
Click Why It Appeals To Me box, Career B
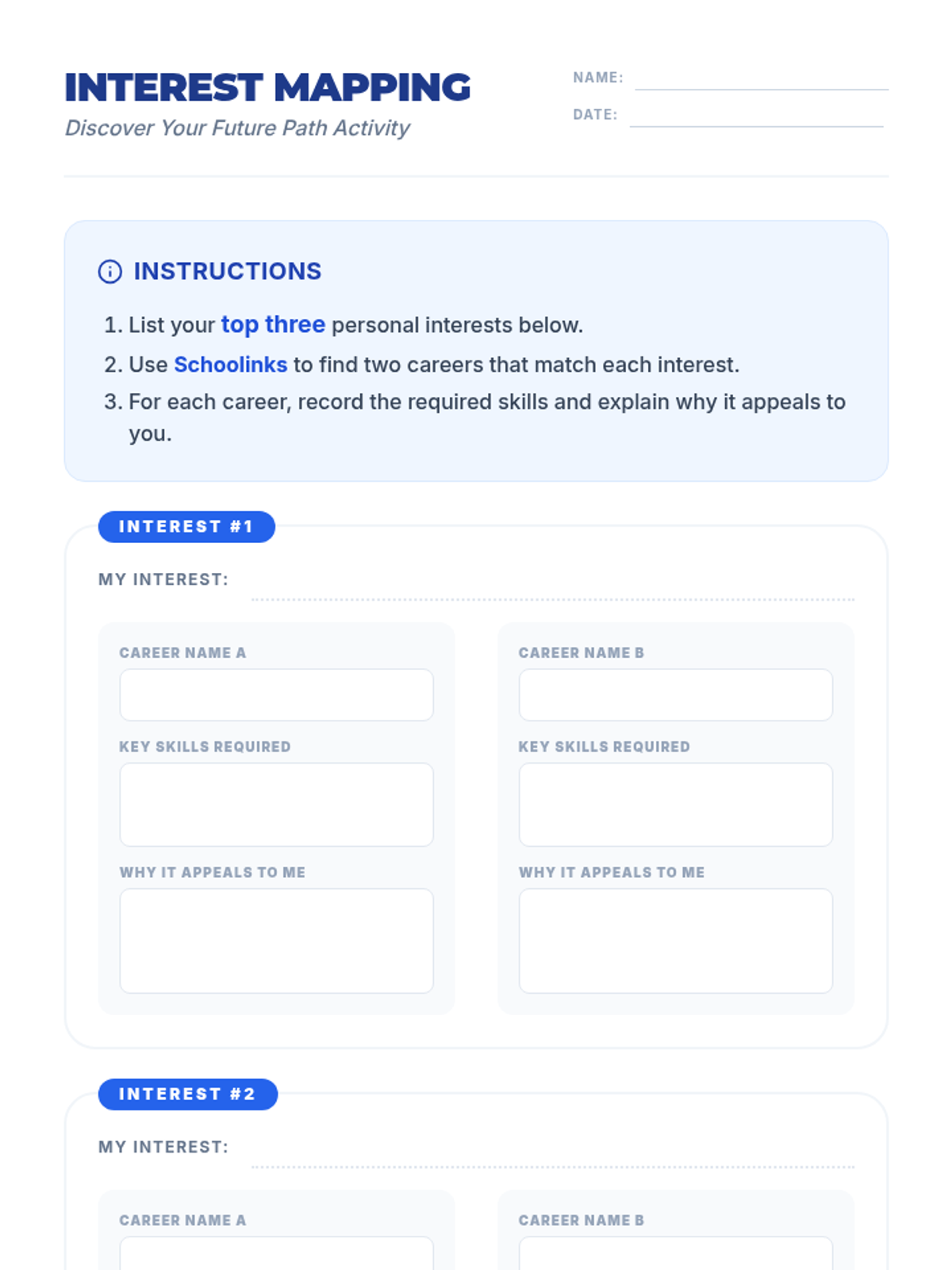point(676,941)
